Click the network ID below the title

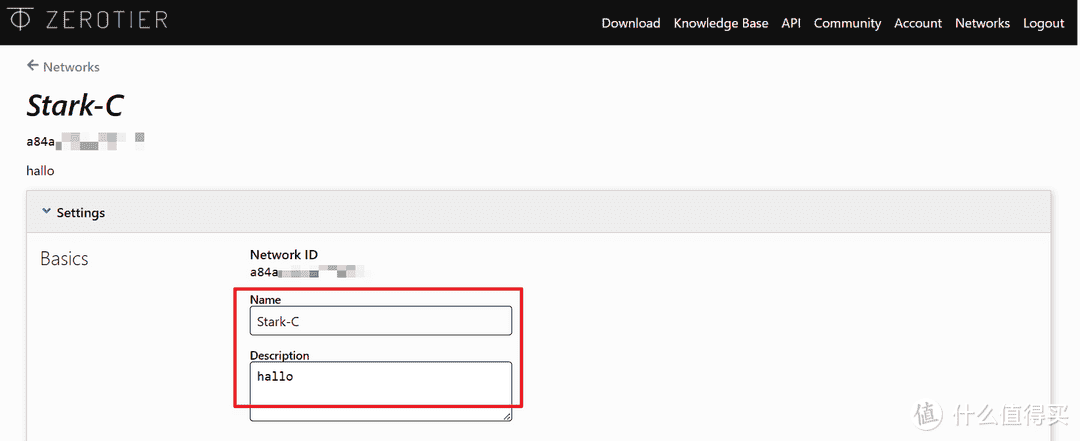click(85, 141)
